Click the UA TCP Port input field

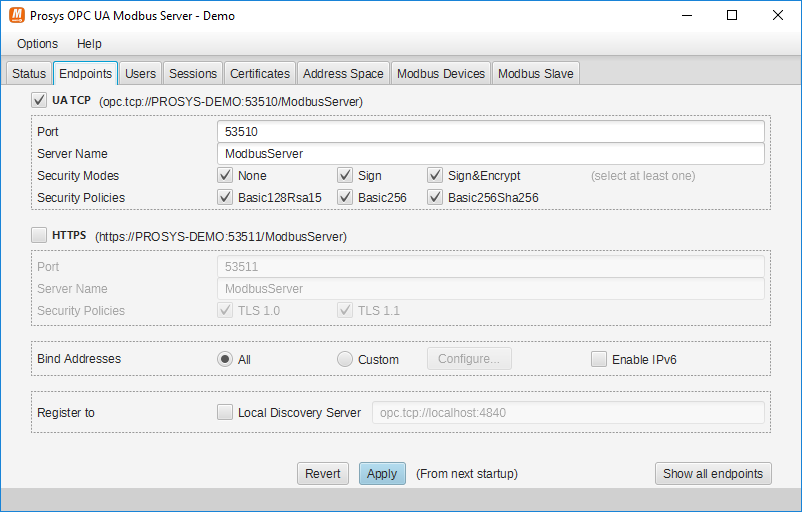pos(490,131)
